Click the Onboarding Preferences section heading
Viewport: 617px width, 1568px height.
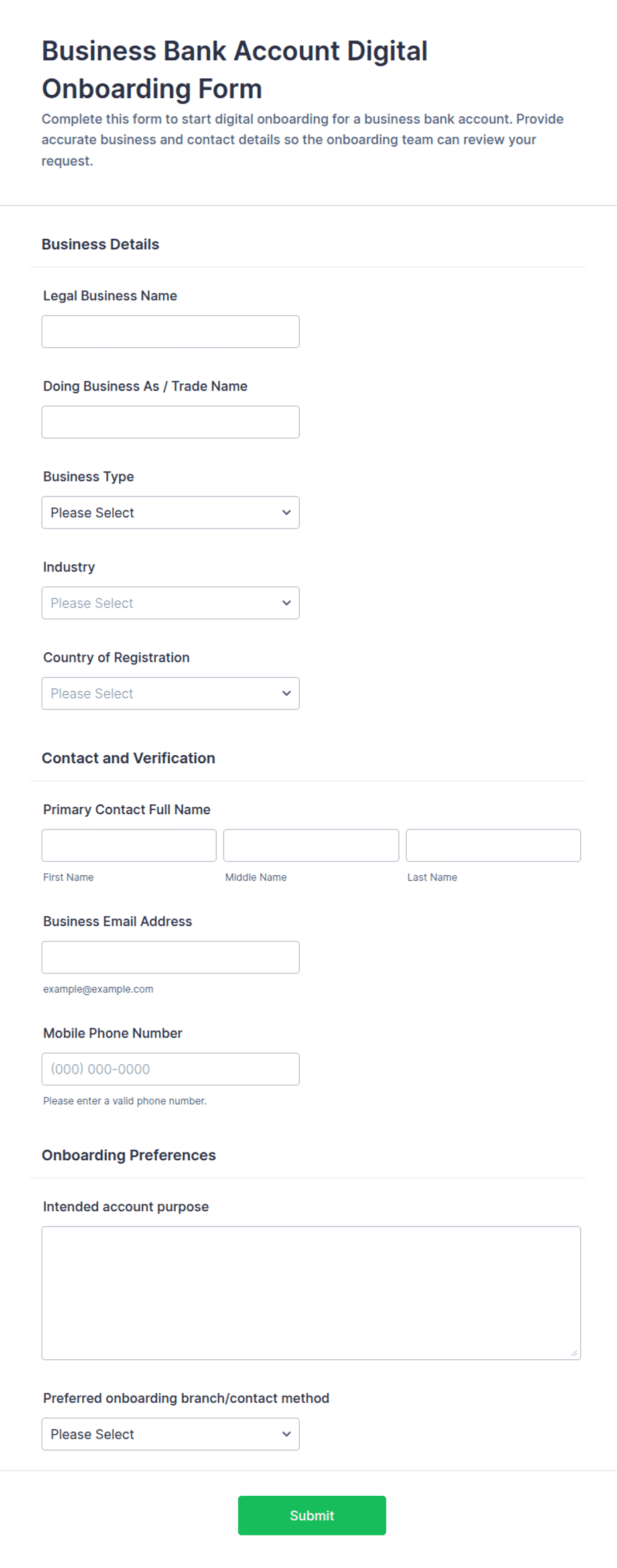tap(129, 1155)
